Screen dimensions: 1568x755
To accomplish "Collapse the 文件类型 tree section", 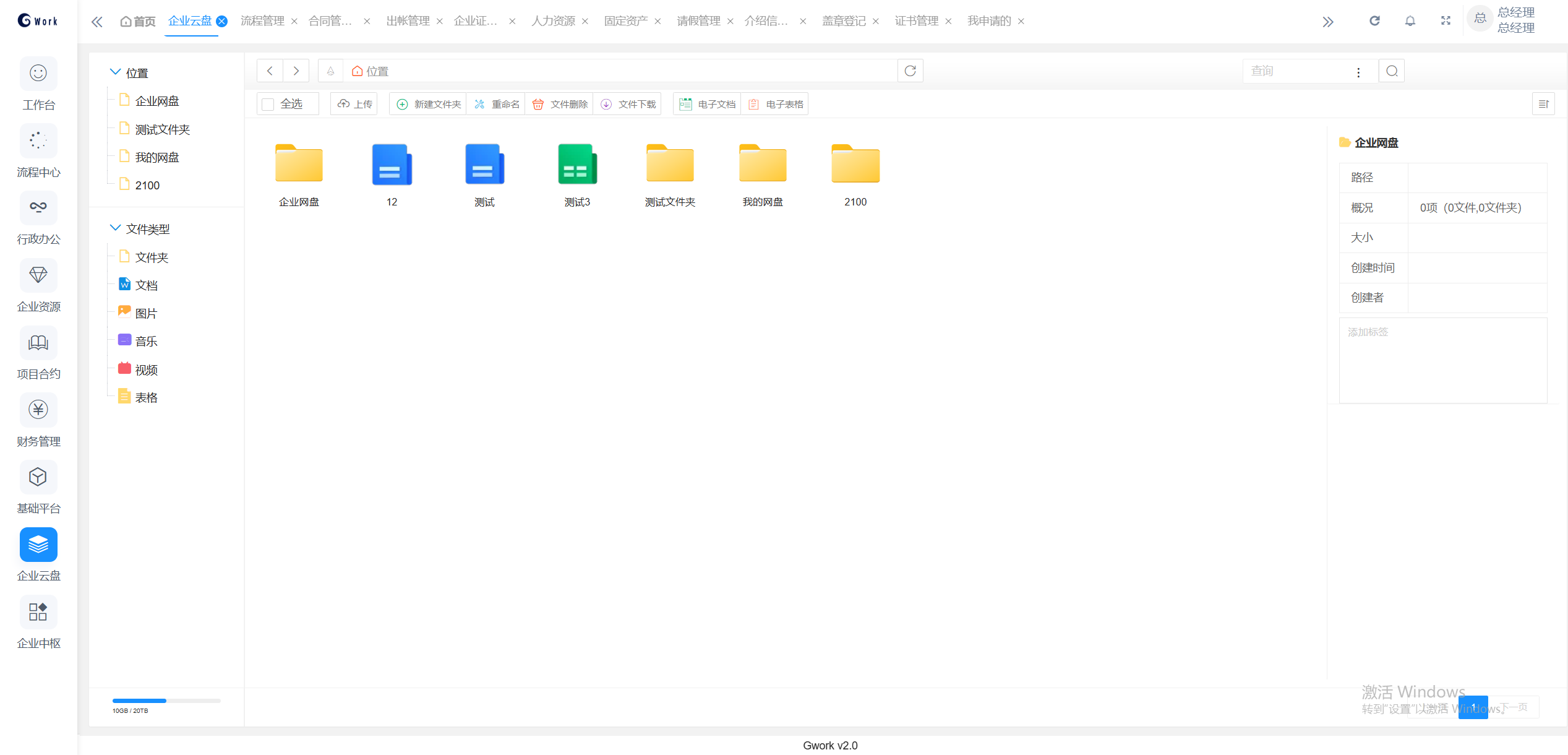I will coord(115,228).
